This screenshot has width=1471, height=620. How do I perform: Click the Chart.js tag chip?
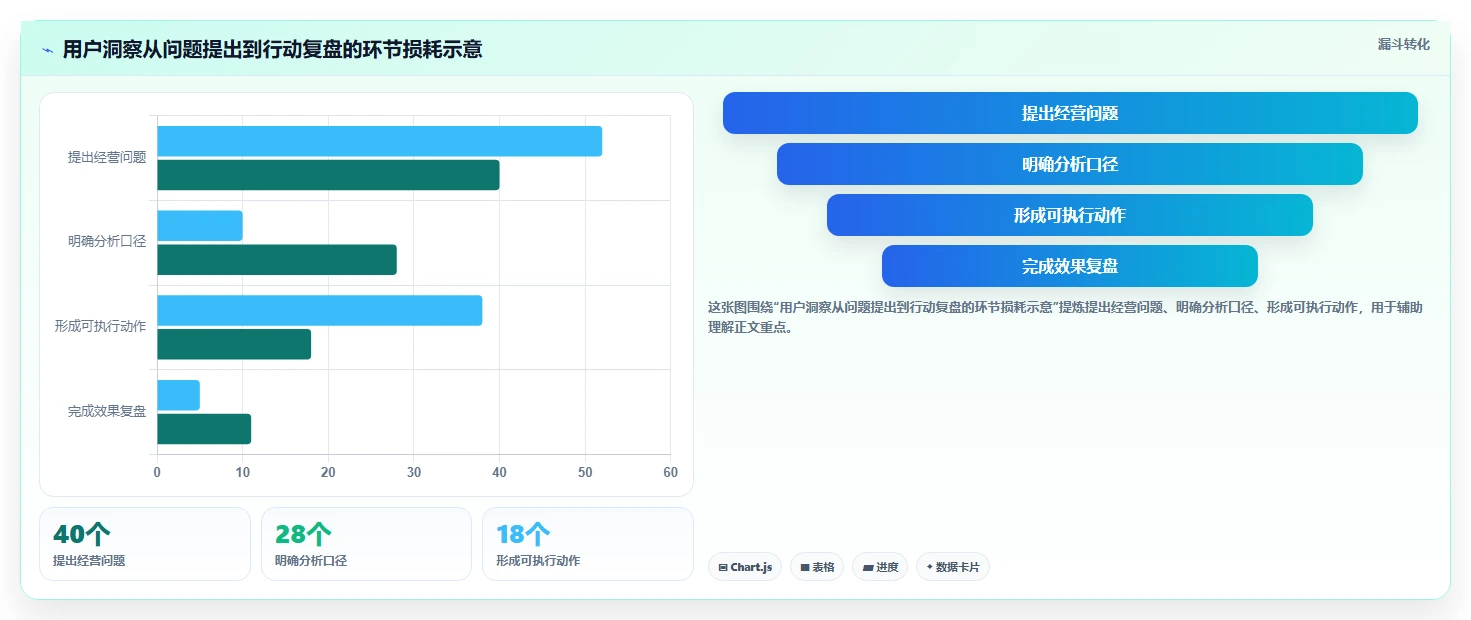[x=745, y=567]
